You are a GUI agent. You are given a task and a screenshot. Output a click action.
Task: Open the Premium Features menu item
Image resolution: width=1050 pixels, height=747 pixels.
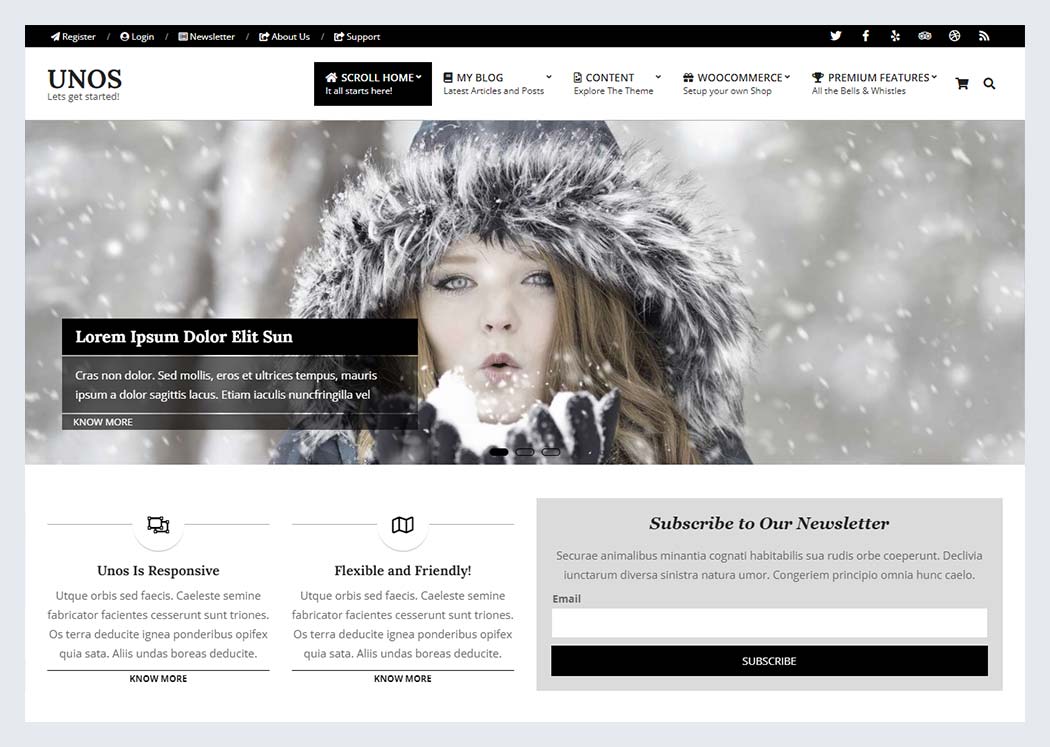pyautogui.click(x=874, y=84)
